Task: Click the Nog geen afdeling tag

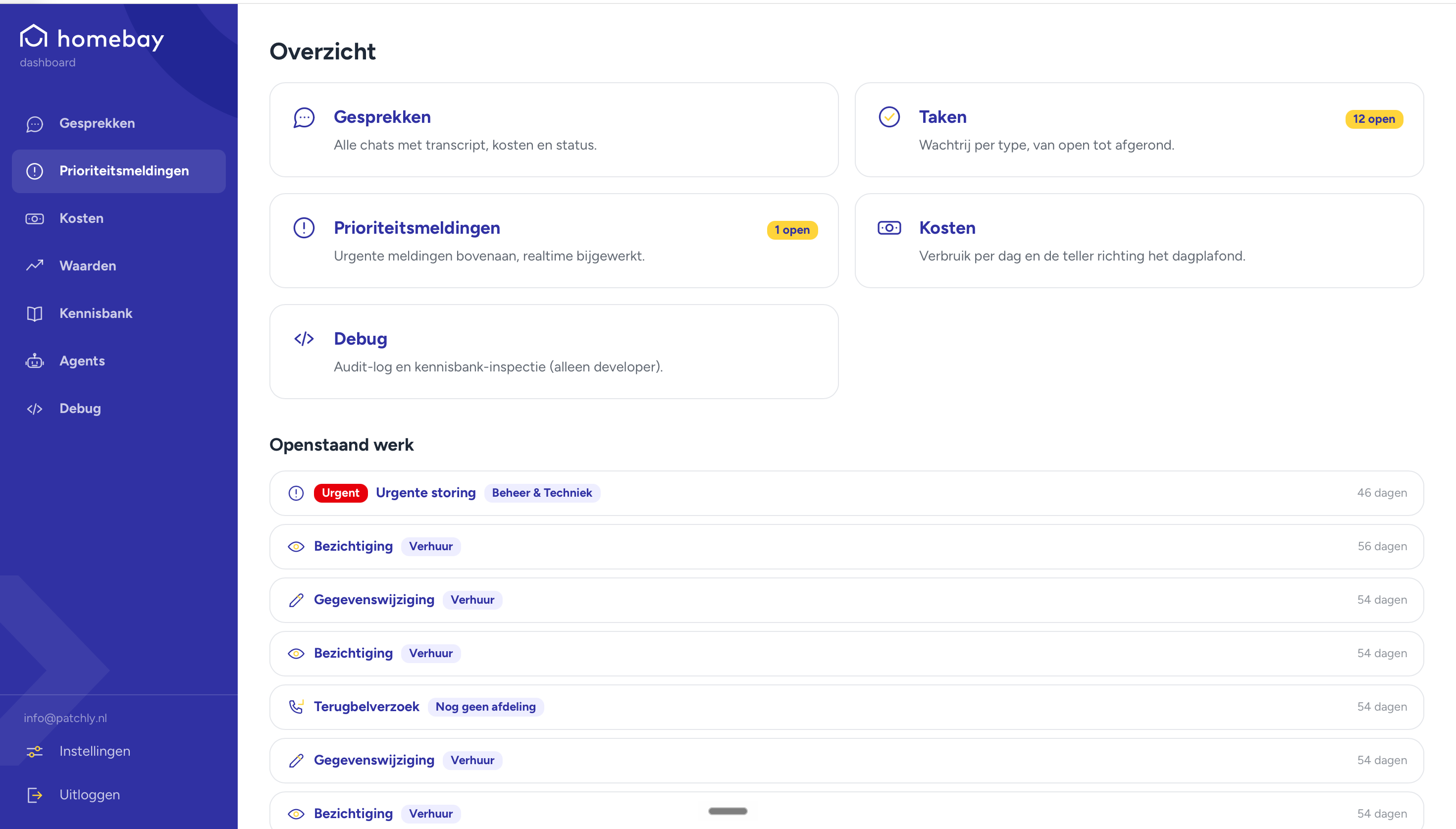Action: [x=485, y=707]
